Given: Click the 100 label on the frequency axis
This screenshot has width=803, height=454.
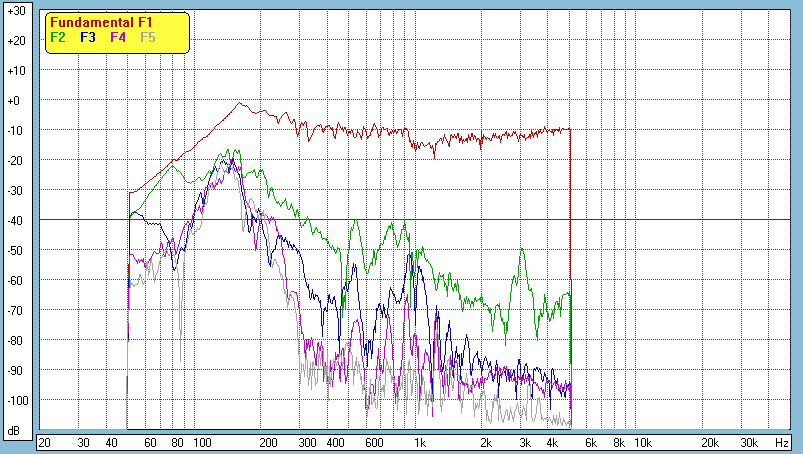Looking at the screenshot, I should [x=201, y=442].
